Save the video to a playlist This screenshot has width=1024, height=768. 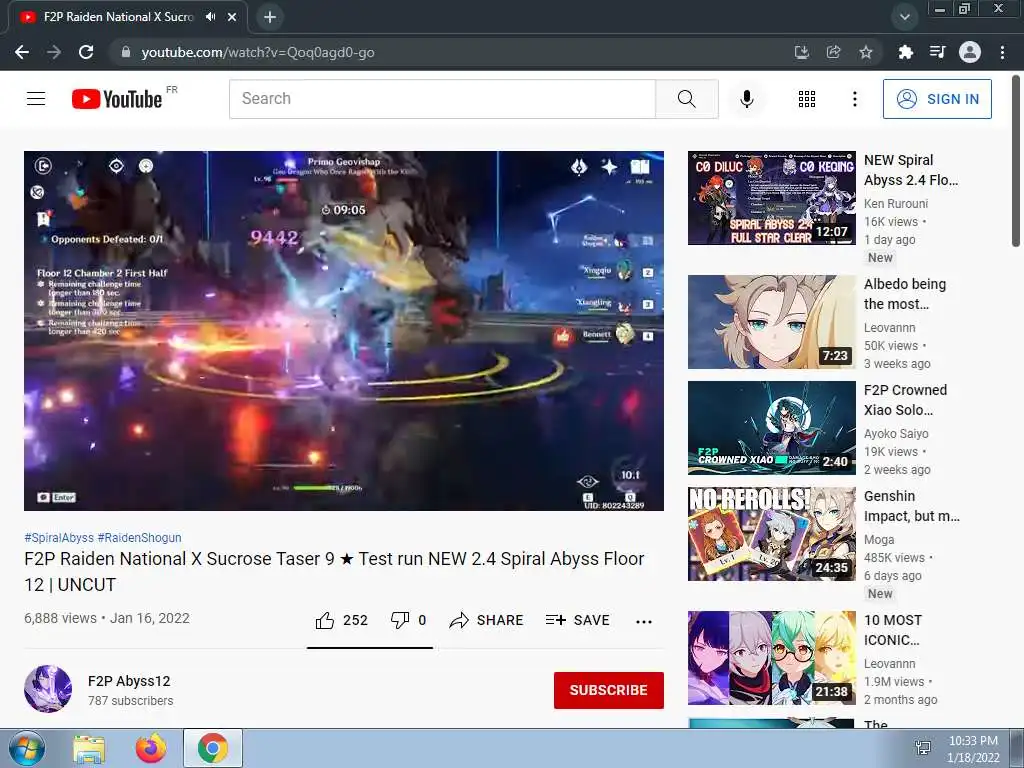(x=577, y=620)
